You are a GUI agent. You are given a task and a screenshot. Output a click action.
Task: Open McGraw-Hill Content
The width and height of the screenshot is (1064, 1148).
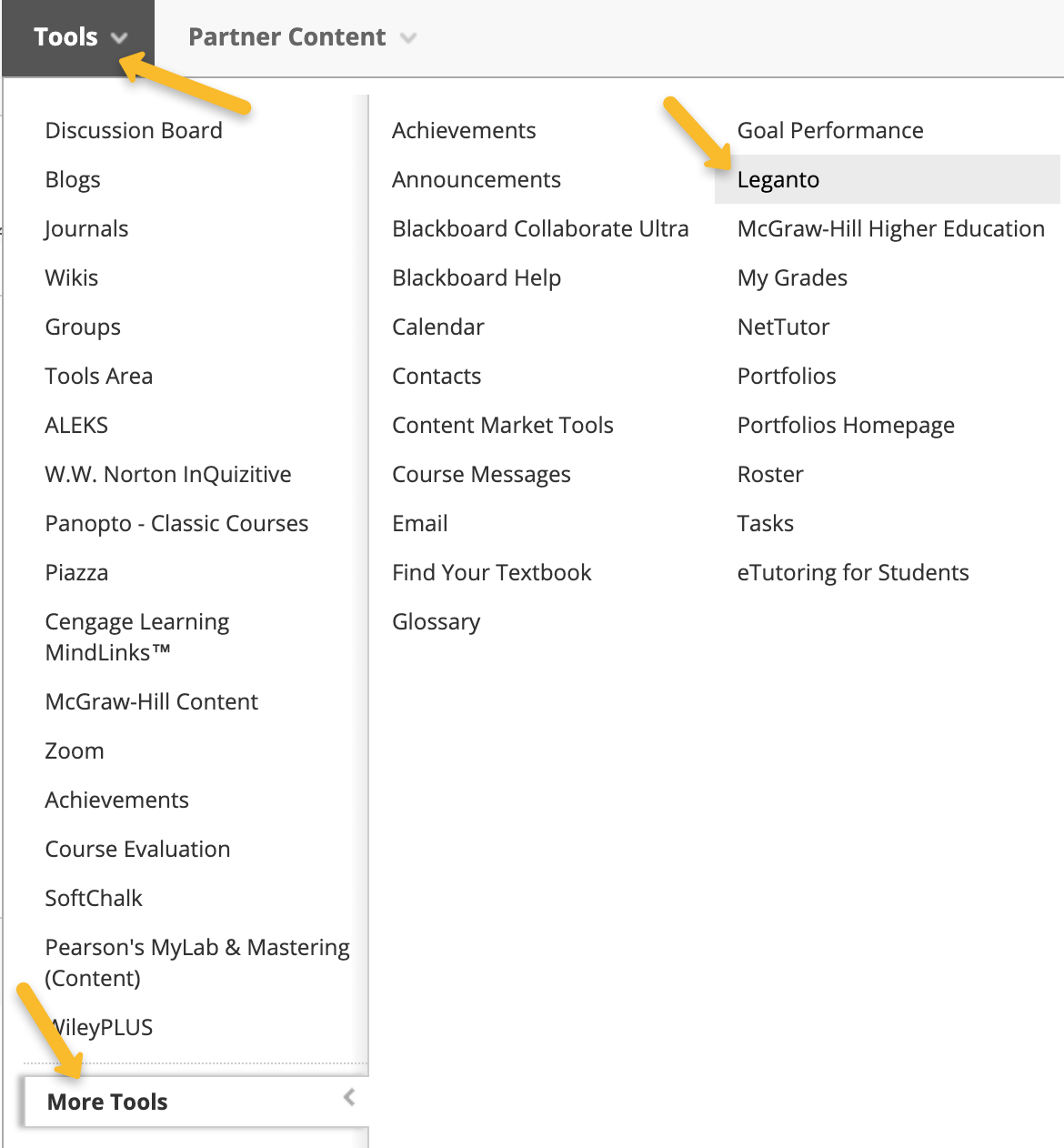point(152,701)
